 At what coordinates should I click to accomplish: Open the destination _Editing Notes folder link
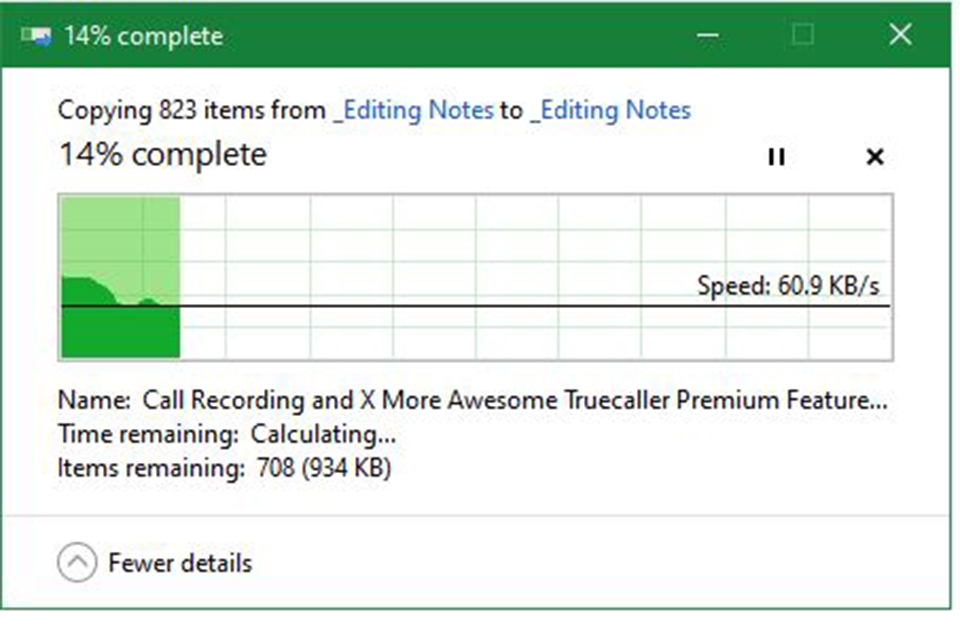point(610,110)
